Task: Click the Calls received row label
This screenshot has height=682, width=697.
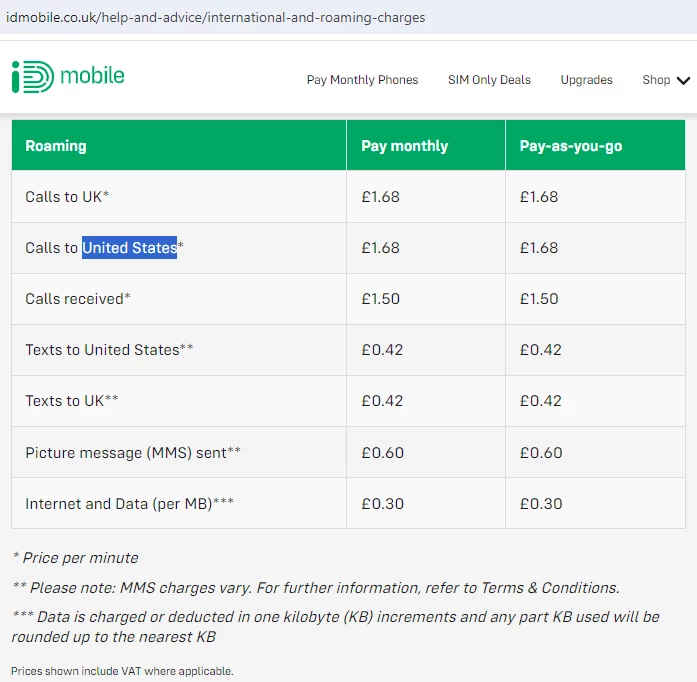Action: click(77, 299)
